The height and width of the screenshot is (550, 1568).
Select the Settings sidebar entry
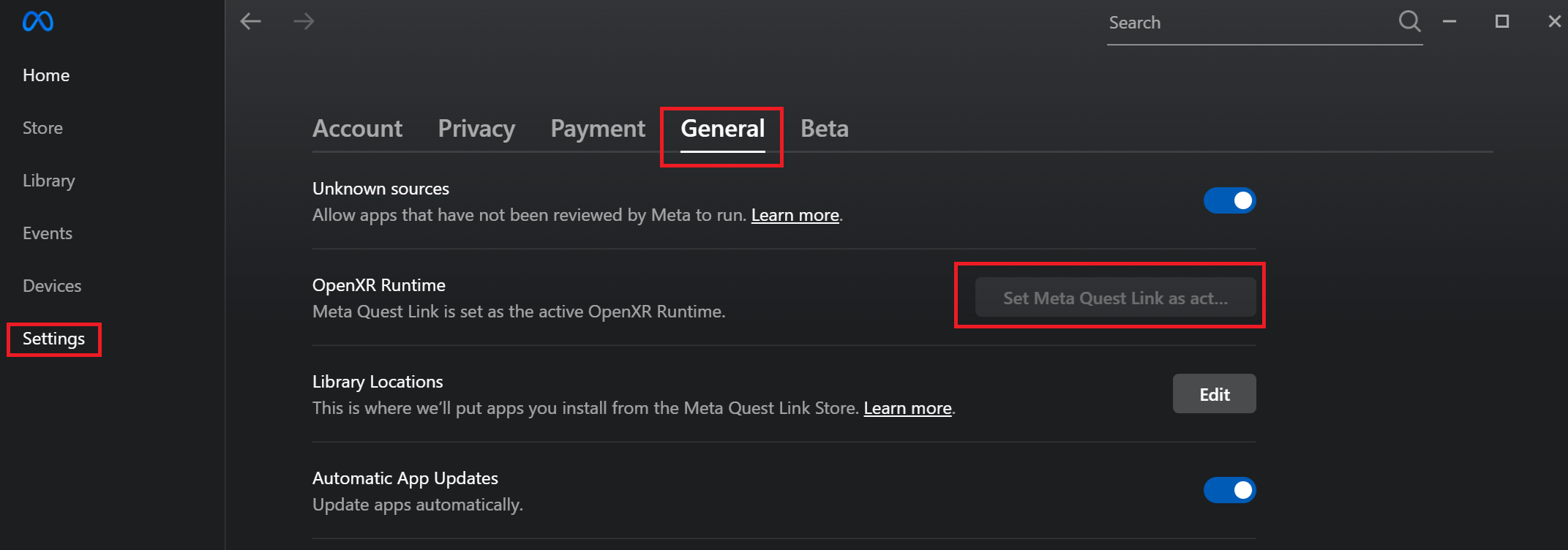tap(53, 339)
